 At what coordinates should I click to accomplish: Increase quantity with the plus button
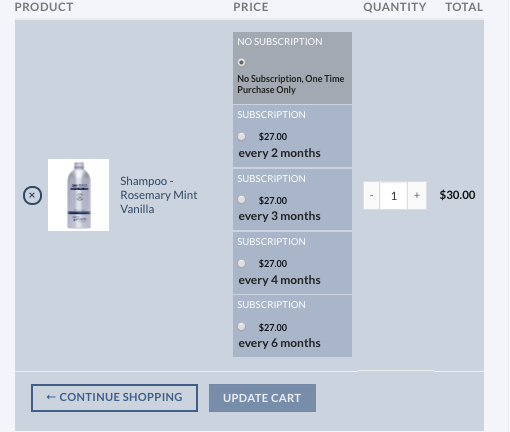pos(417,196)
